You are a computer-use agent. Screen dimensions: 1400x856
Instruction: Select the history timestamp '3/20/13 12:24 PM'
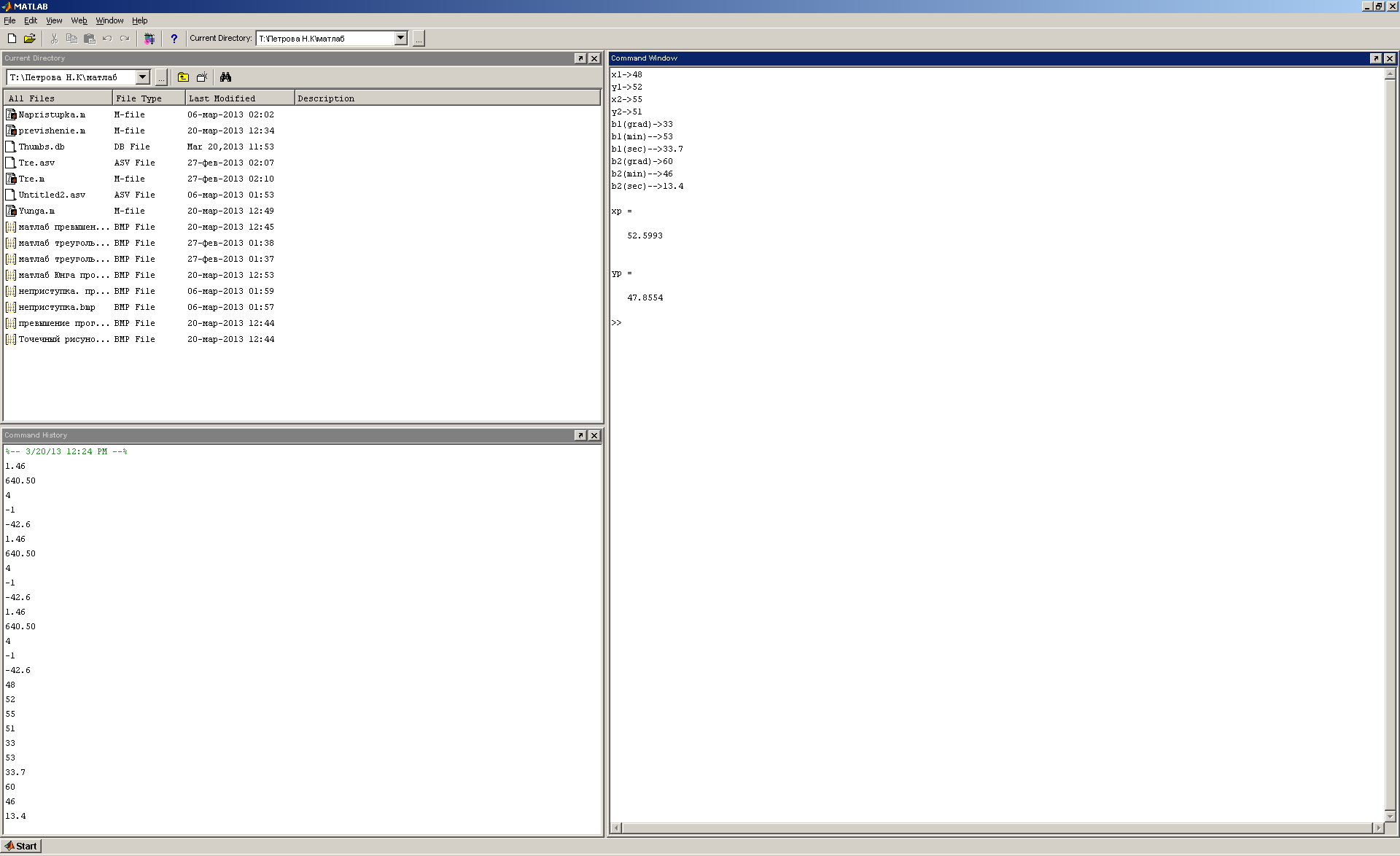click(x=66, y=451)
